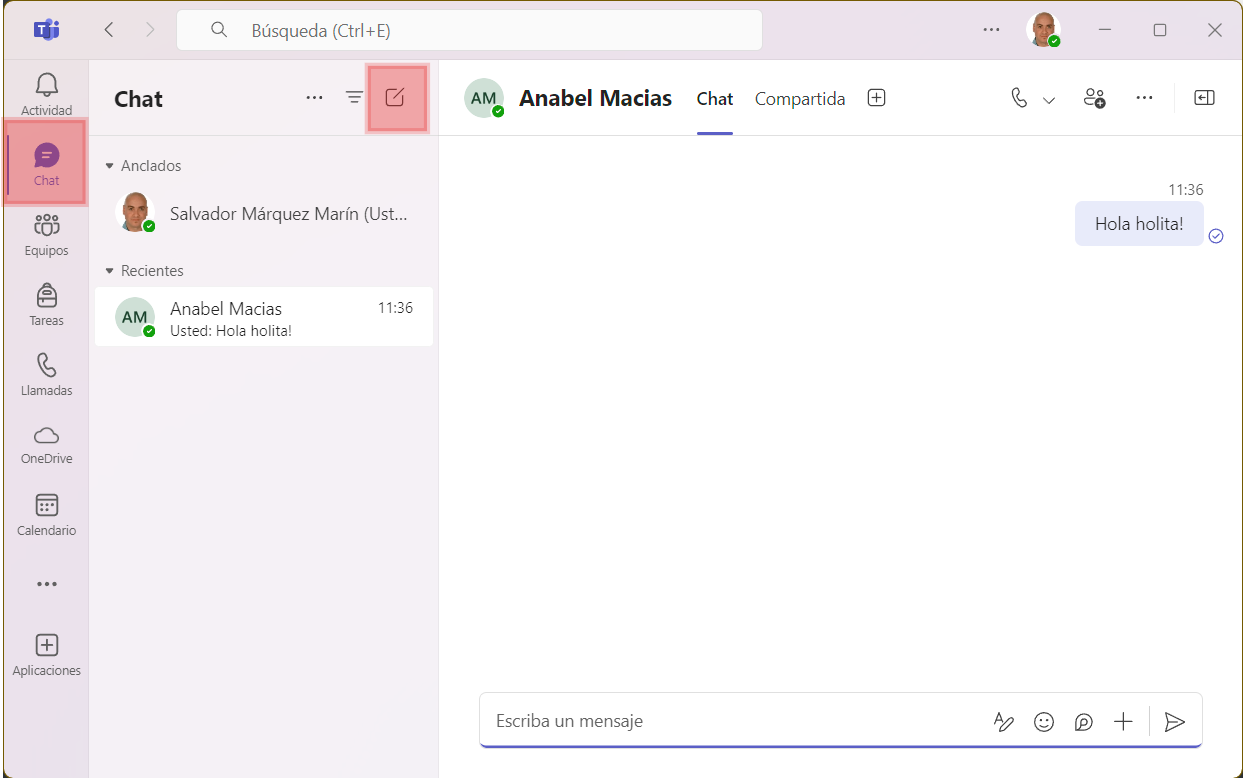This screenshot has width=1243, height=778.
Task: Collapse the Recientes section
Action: click(110, 271)
